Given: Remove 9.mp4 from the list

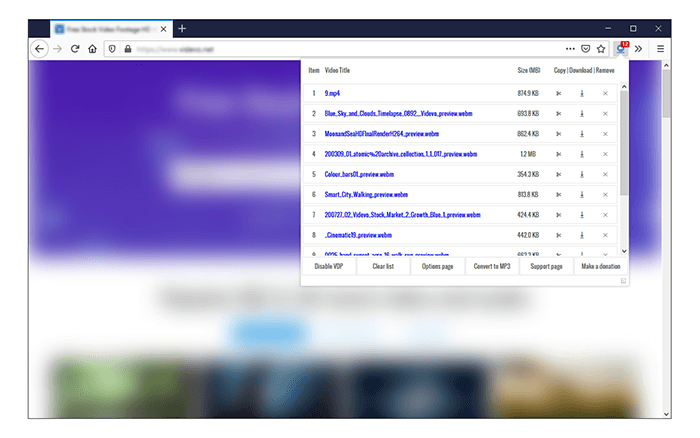Looking at the screenshot, I should pos(605,93).
